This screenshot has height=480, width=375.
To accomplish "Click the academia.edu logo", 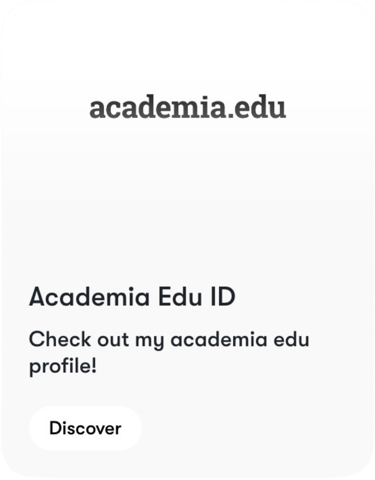I will tap(188, 107).
